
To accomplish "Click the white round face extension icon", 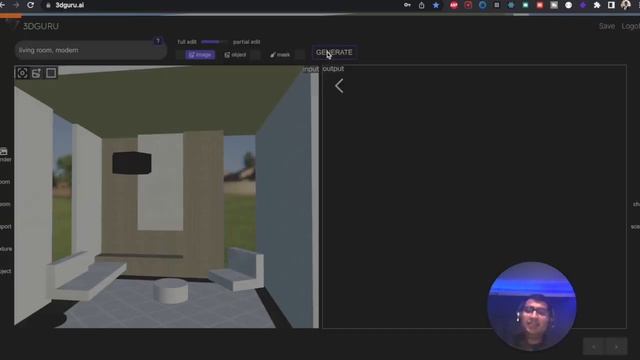I will (x=568, y=5).
